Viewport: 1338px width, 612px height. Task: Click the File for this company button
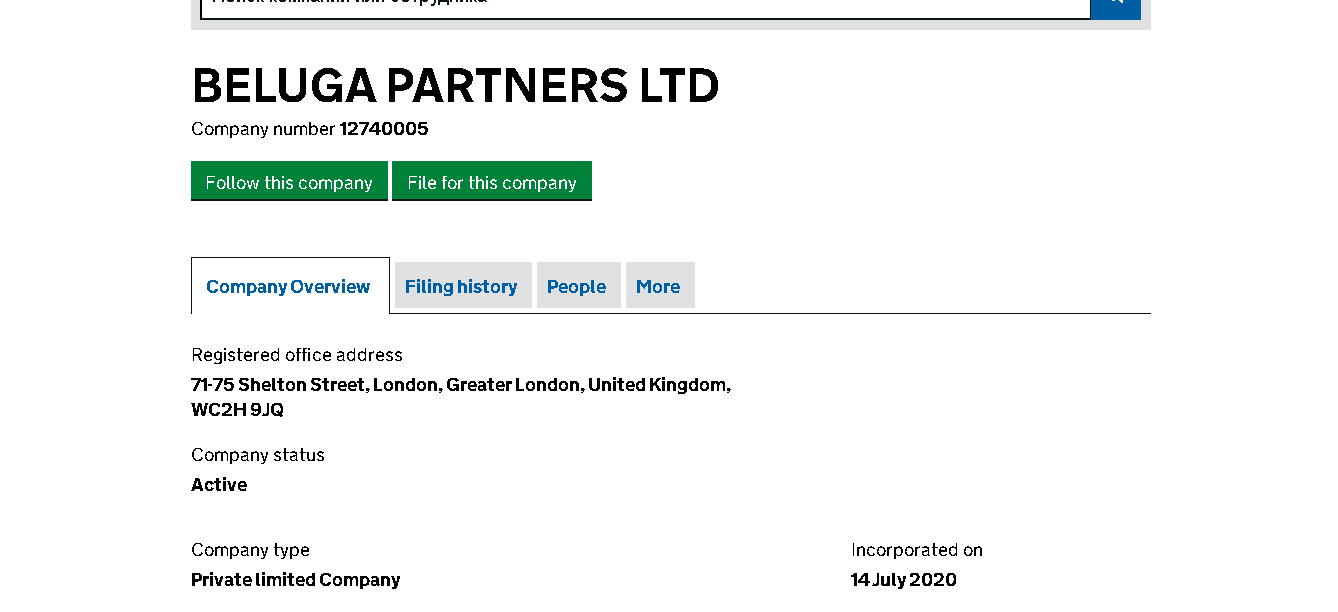tap(491, 181)
